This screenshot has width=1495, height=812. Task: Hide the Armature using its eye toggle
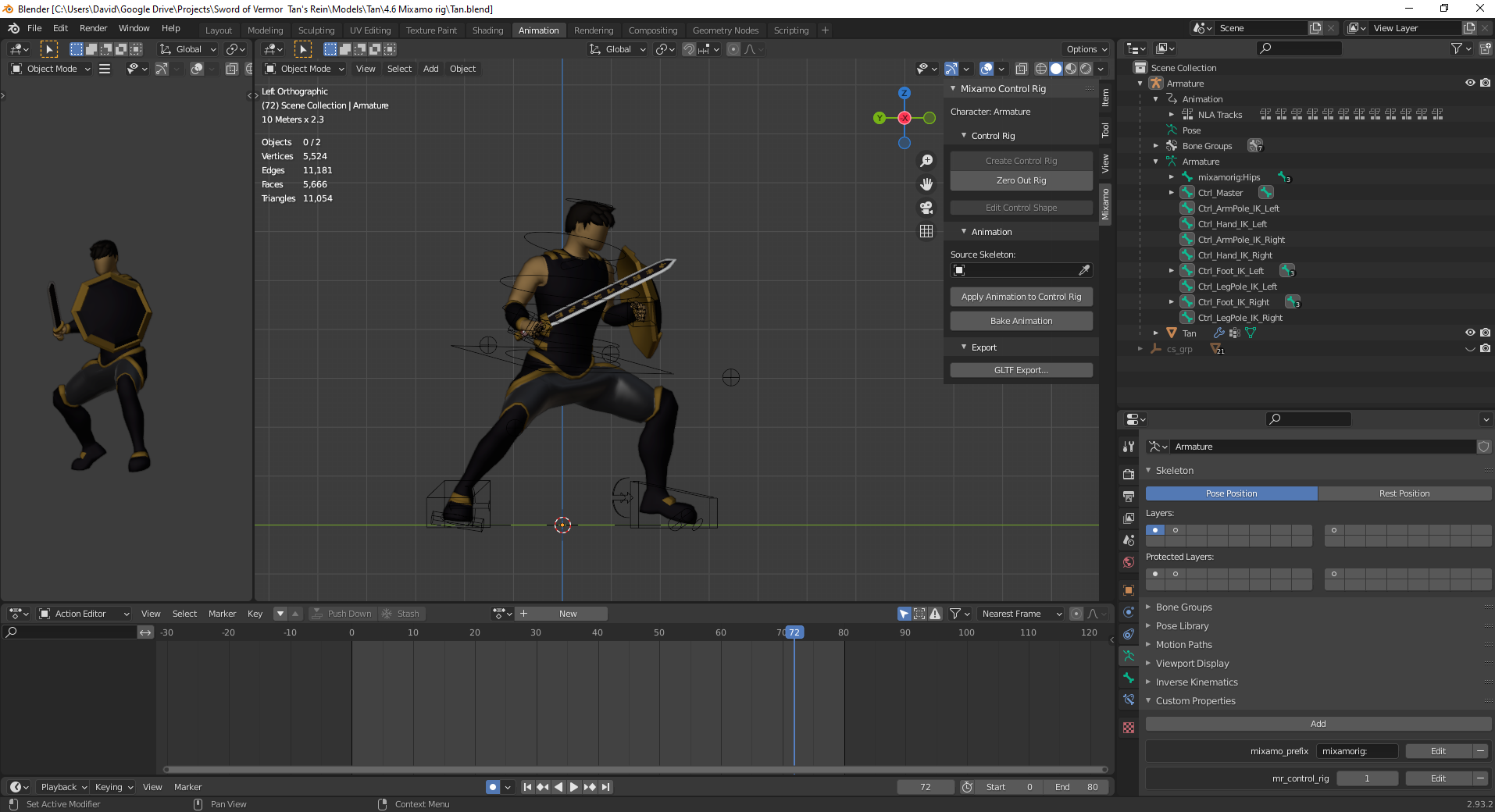point(1471,83)
